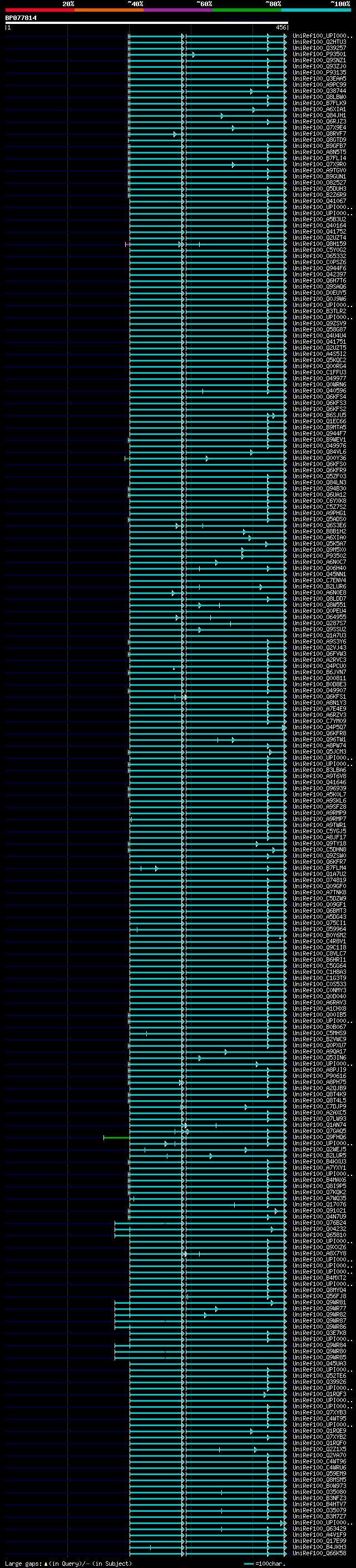Open hit UniRef100_Q39257

[x=319, y=49]
